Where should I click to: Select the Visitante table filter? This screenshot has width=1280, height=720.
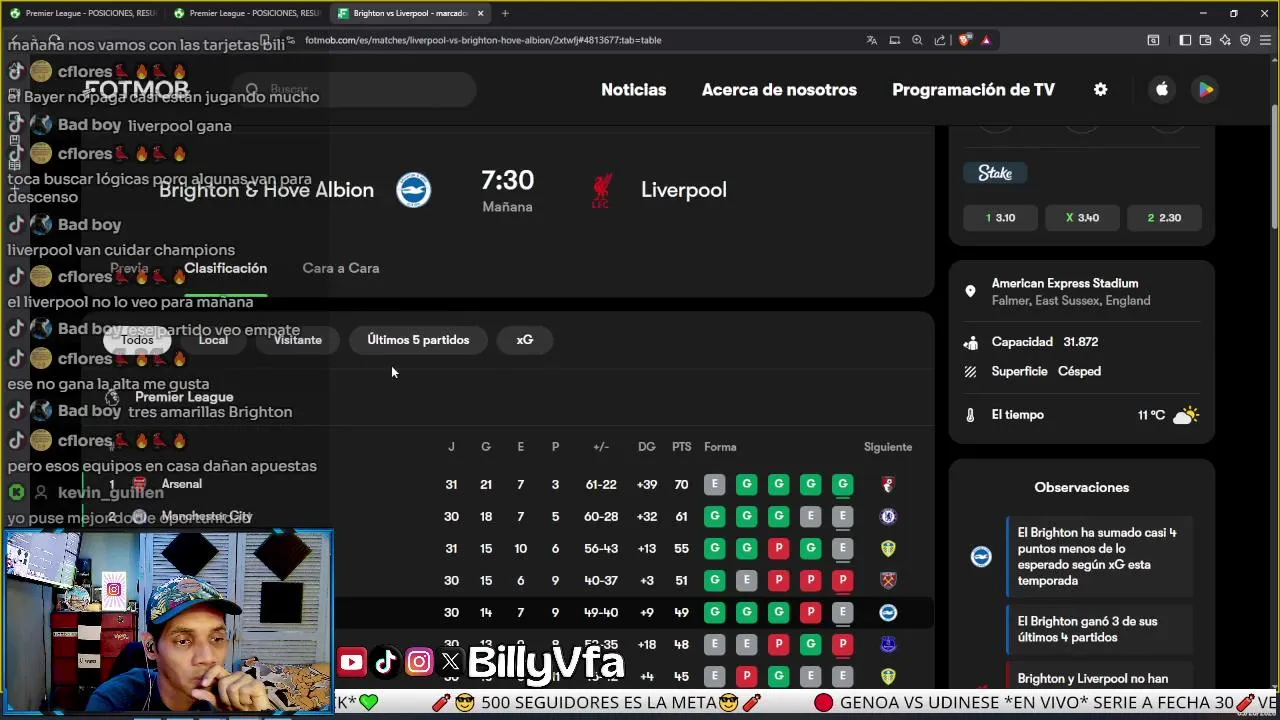coord(298,340)
